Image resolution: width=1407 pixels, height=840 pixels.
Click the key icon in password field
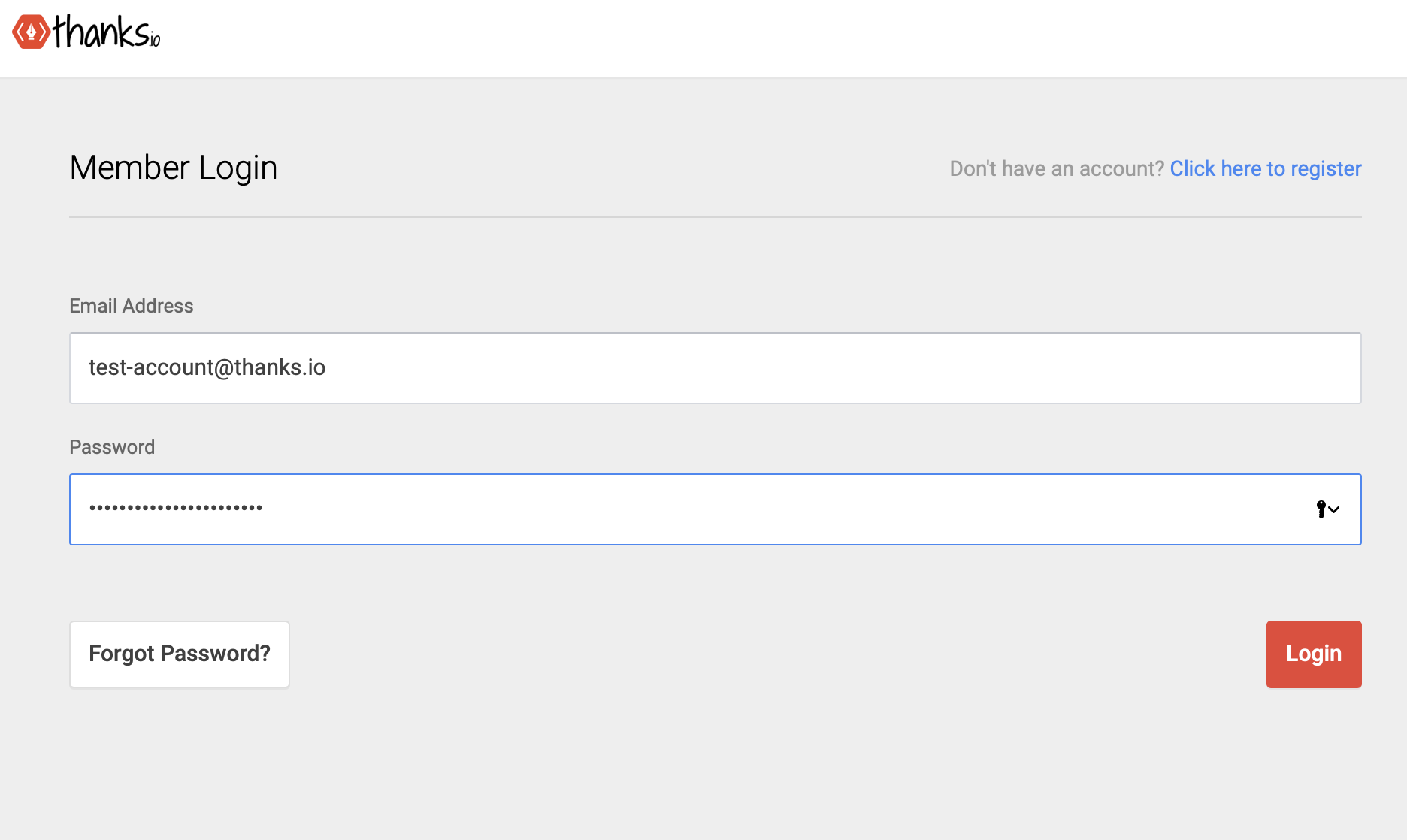point(1321,509)
